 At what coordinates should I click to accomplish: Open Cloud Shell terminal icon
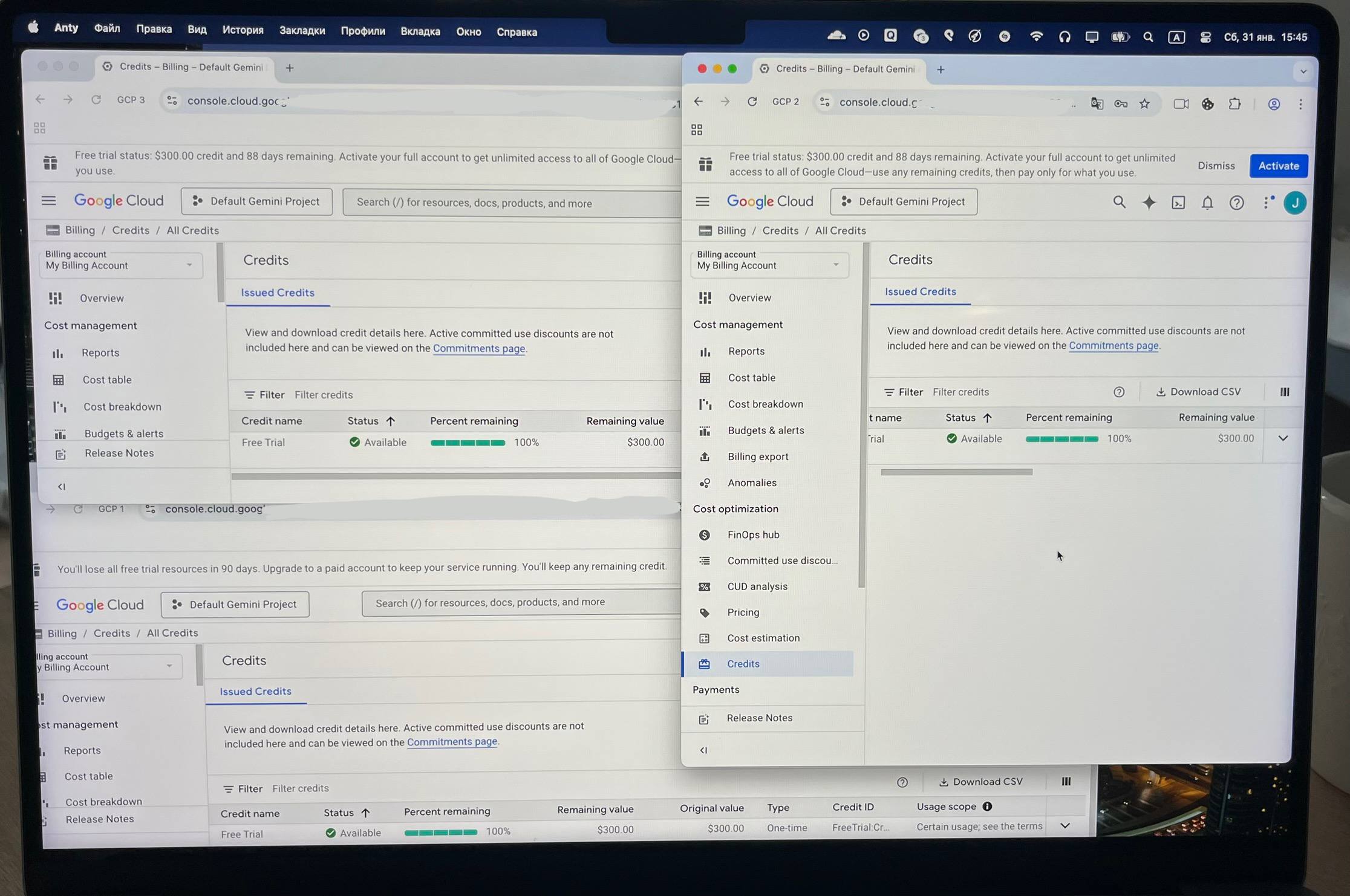coord(1178,203)
